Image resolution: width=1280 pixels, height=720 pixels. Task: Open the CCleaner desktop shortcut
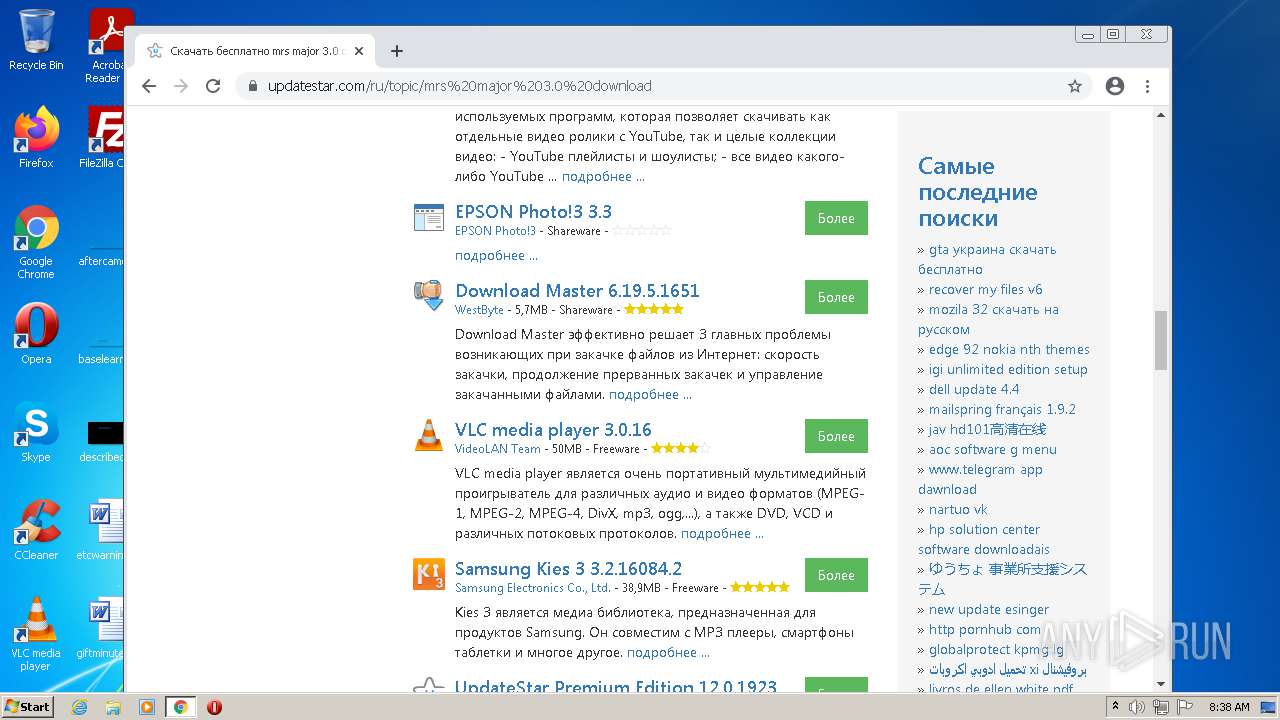36,530
